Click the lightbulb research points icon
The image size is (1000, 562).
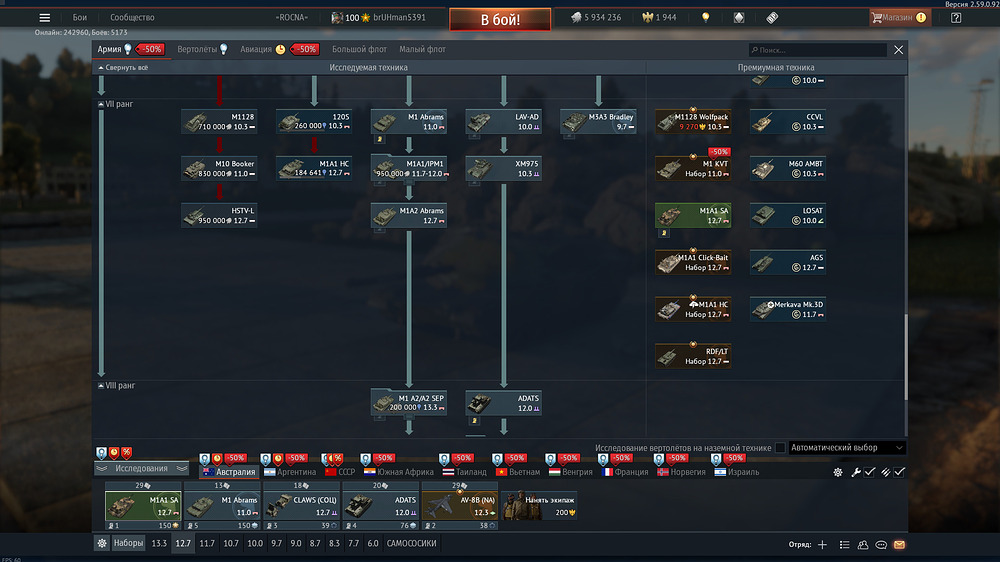click(x=705, y=18)
